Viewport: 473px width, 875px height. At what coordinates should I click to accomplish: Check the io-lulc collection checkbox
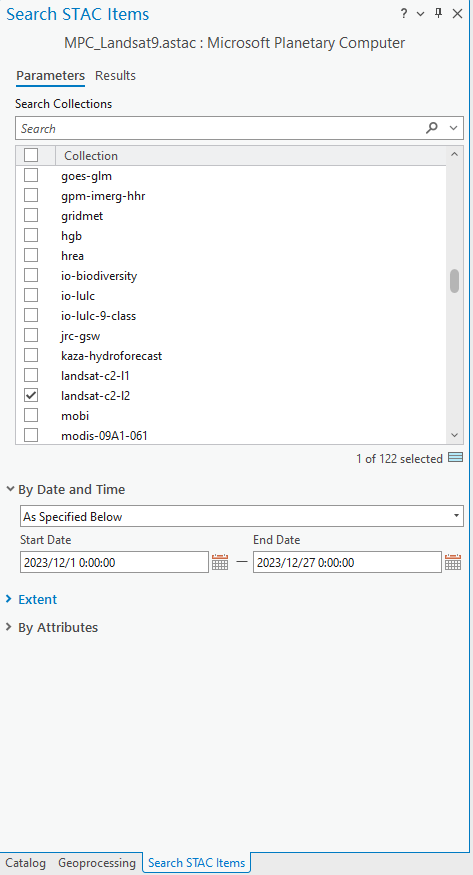pyautogui.click(x=31, y=295)
